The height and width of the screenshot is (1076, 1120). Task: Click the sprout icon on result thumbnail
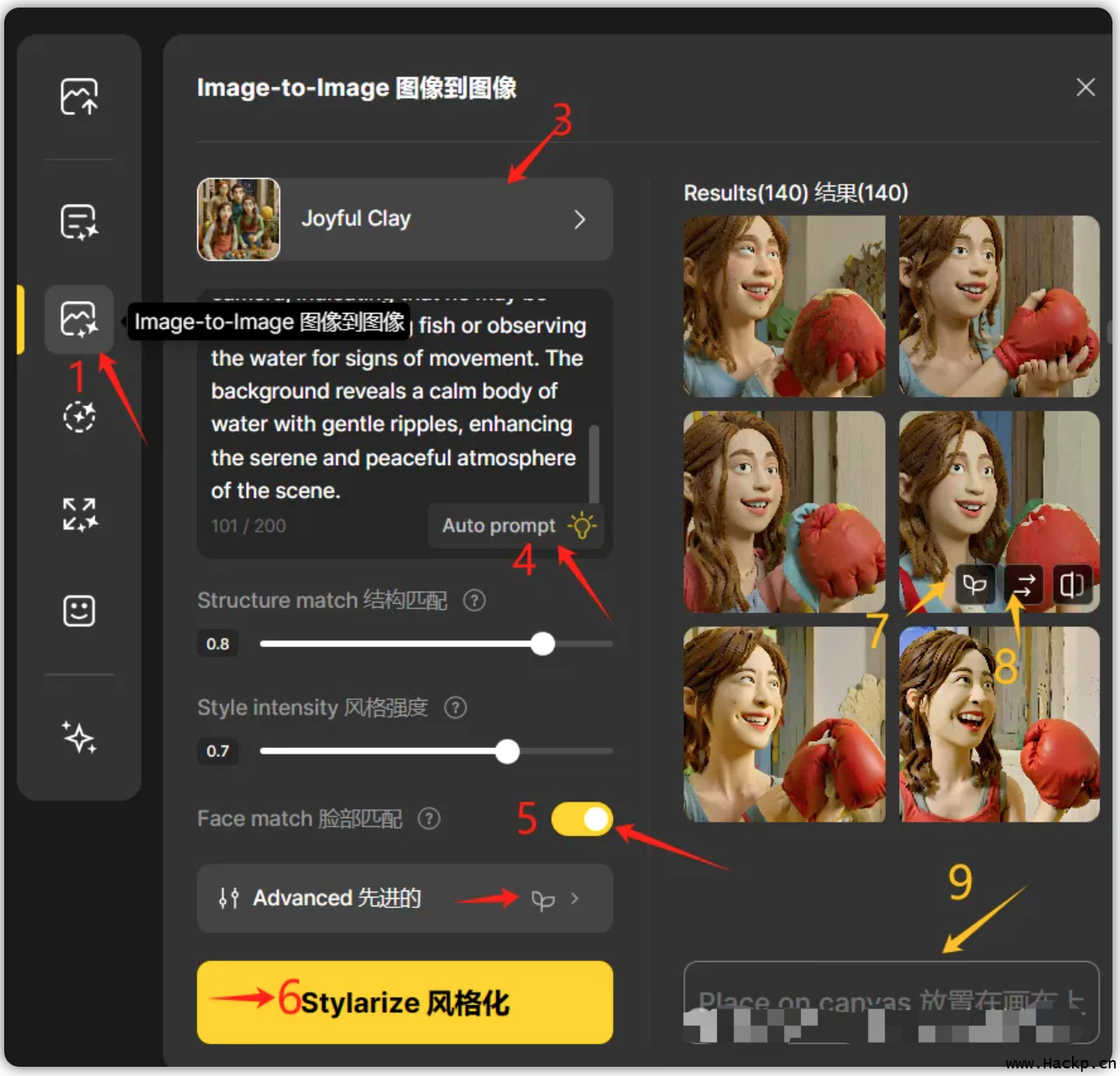point(975,585)
